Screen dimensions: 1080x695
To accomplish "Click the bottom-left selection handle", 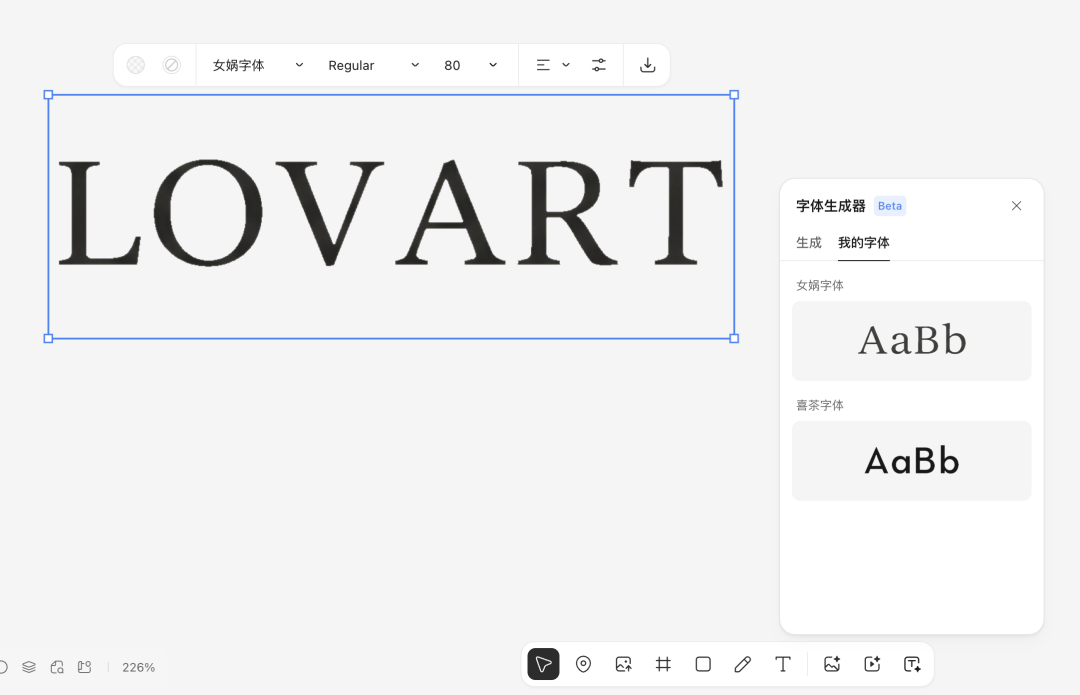I will tap(48, 338).
